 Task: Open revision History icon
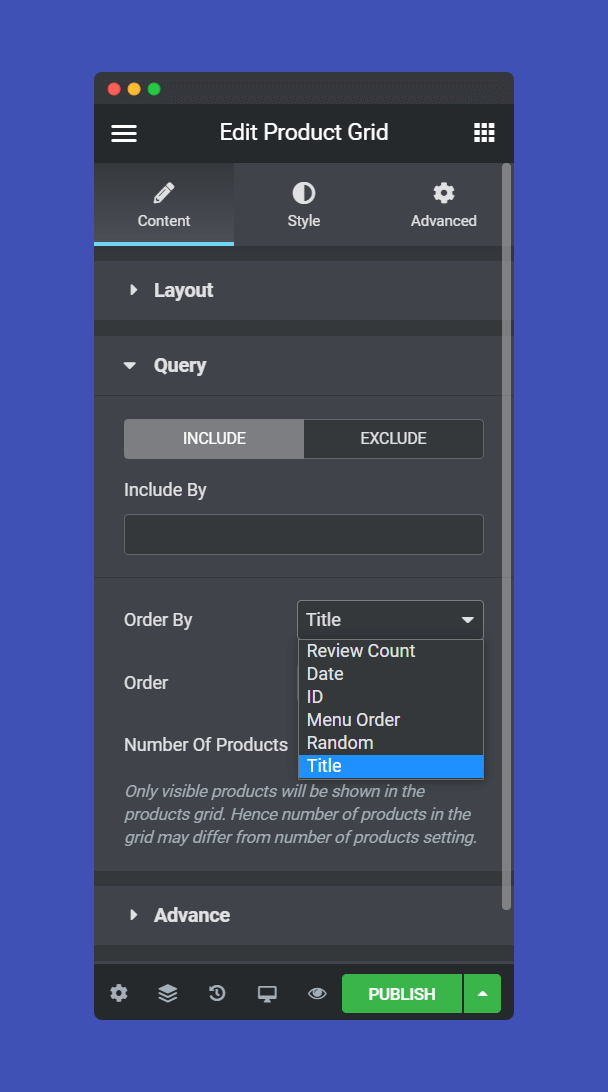pos(217,993)
